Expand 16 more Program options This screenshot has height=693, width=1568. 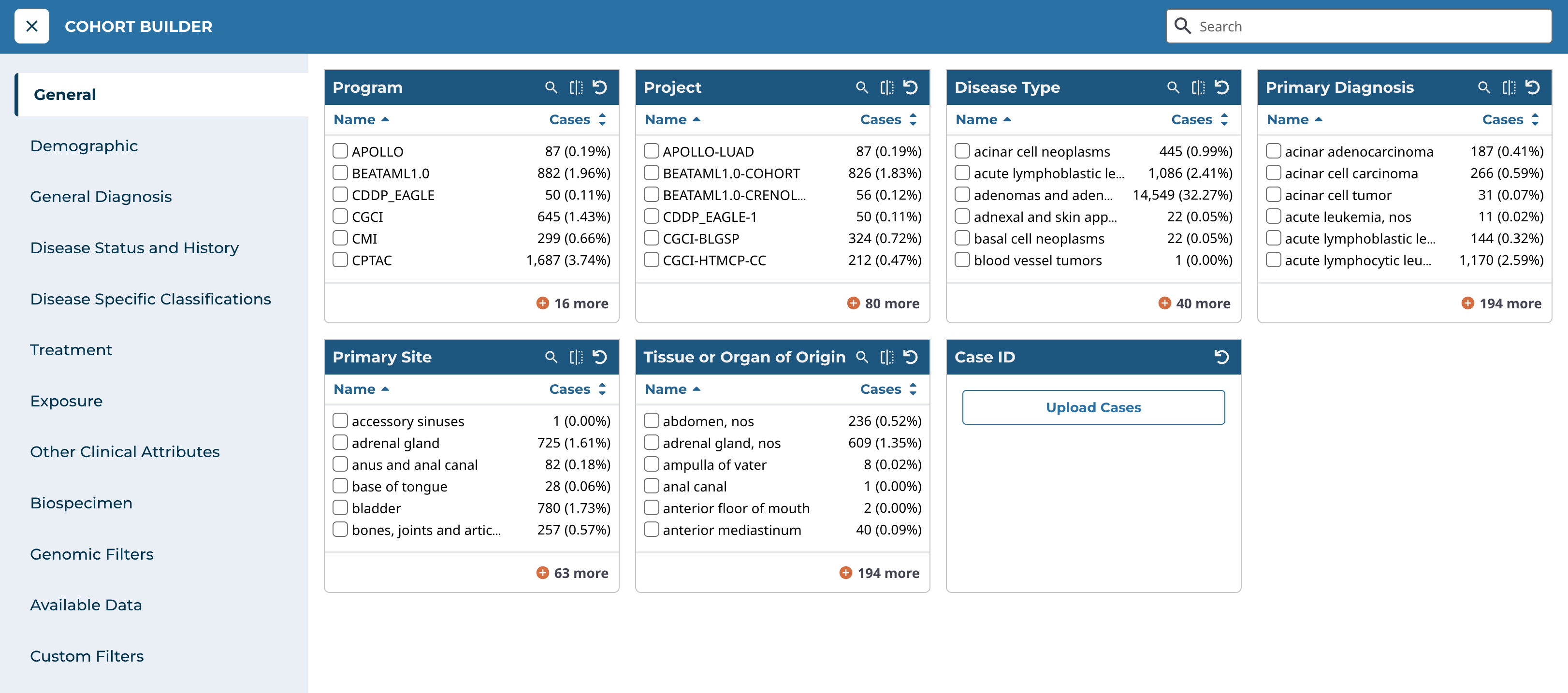point(572,303)
